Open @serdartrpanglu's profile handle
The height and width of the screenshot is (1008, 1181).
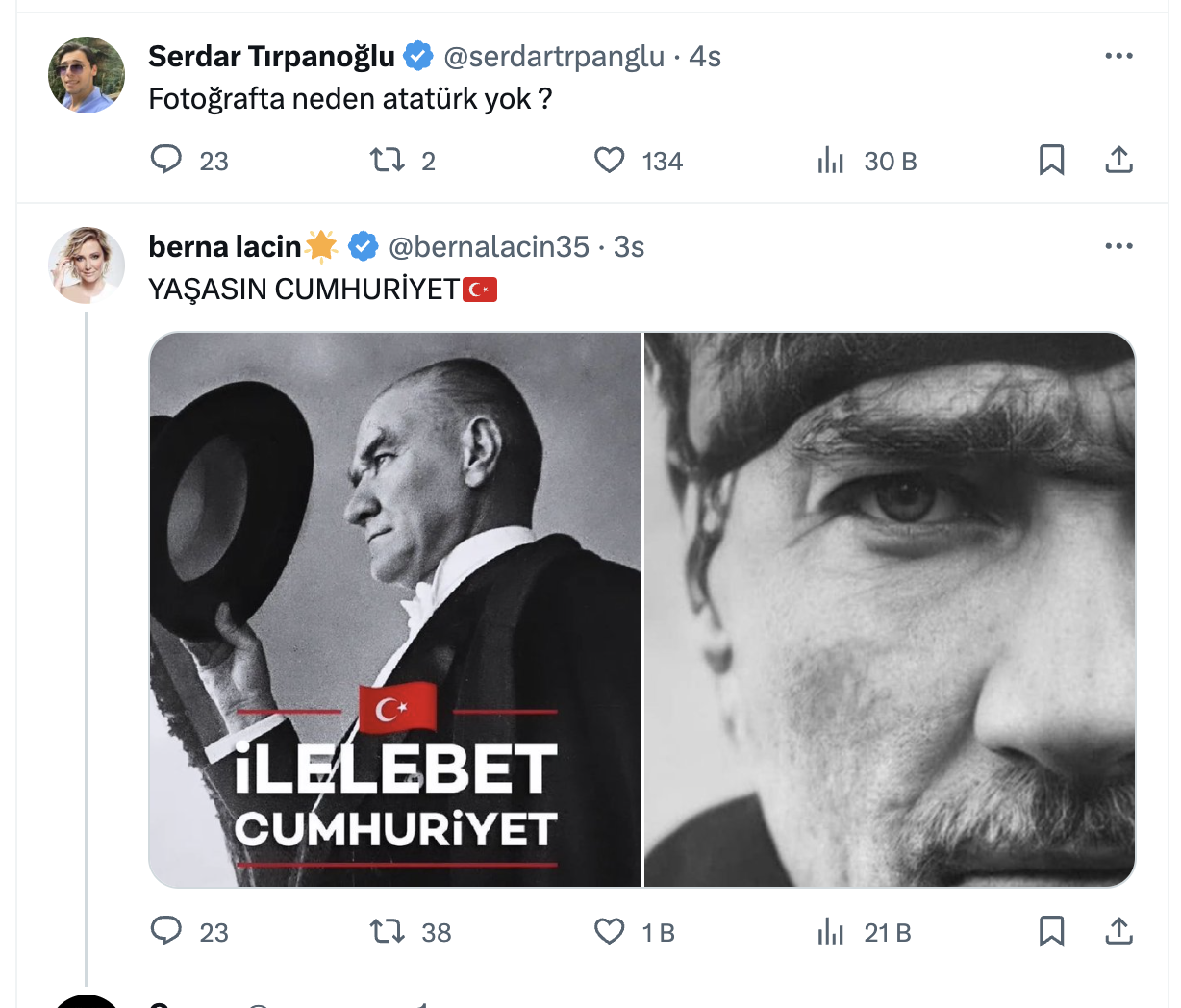click(x=552, y=56)
